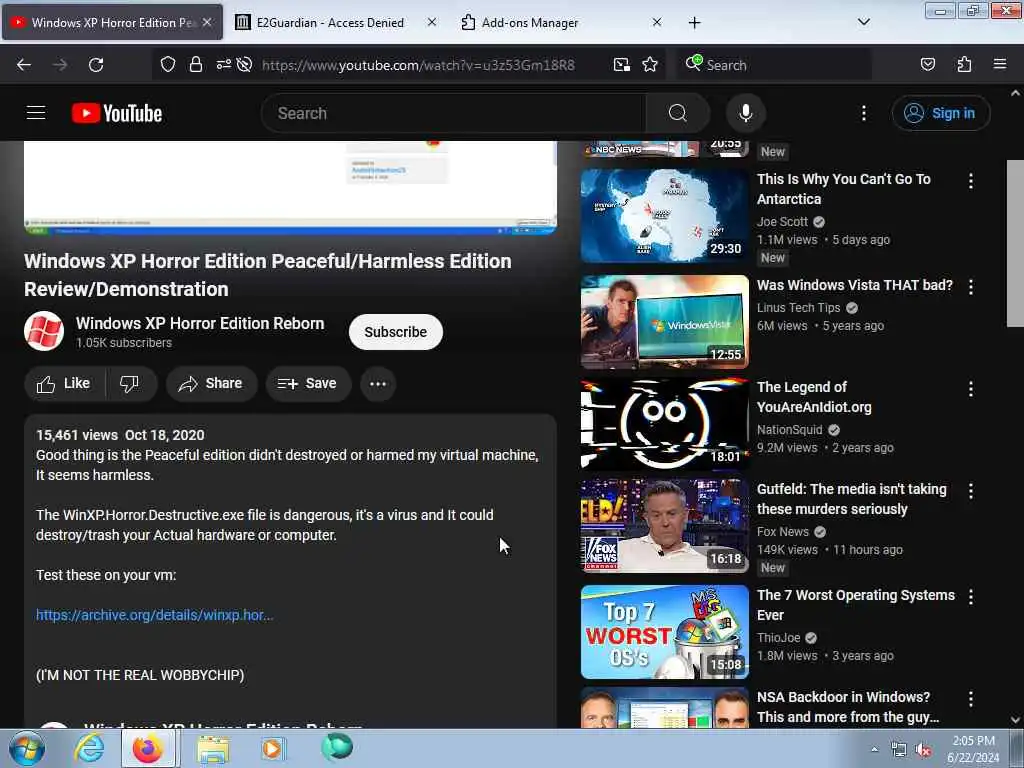
Task: Open tracking protection shield in address bar
Action: [x=168, y=64]
